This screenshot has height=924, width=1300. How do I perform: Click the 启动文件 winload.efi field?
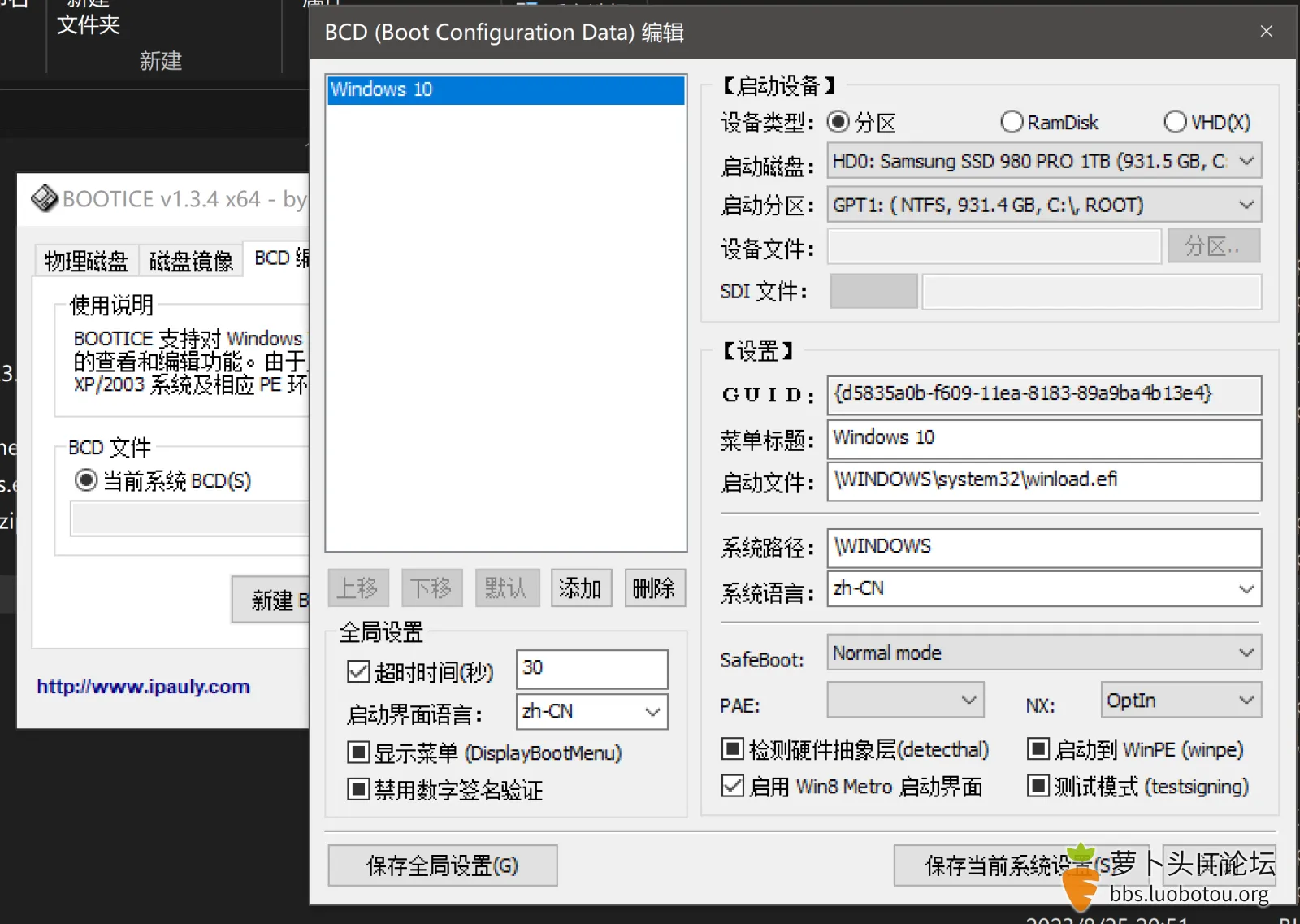coord(1044,481)
